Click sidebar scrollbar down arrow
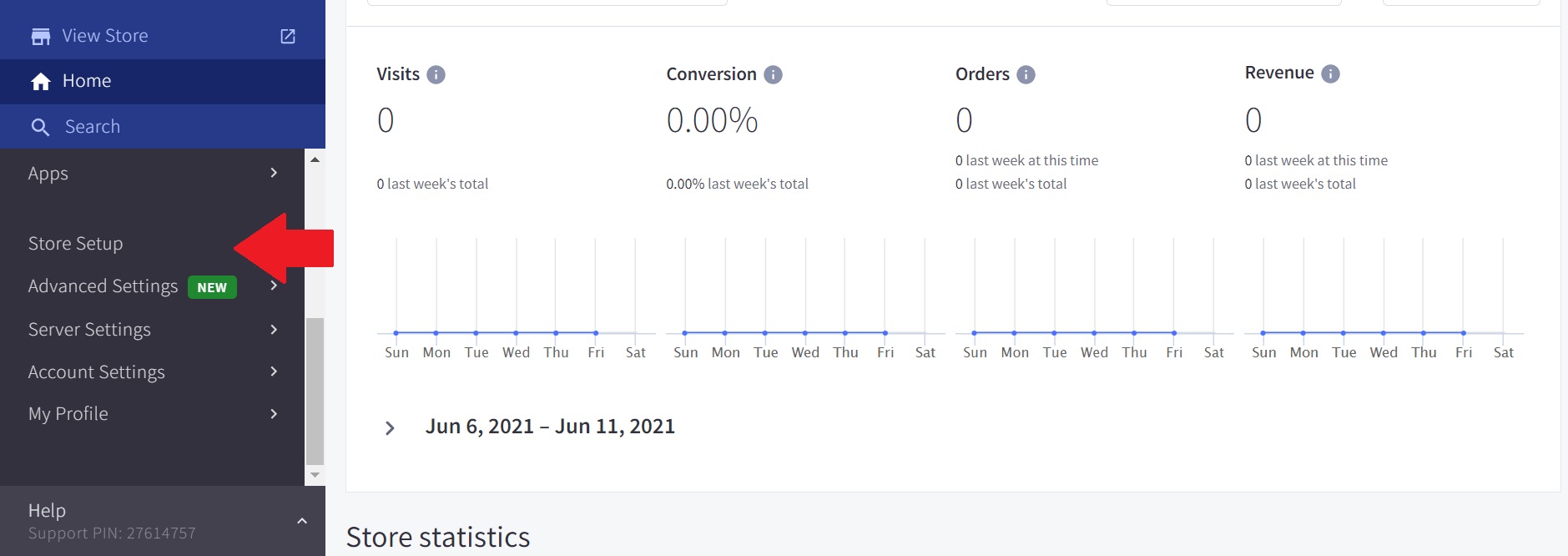1568x556 pixels. (x=315, y=475)
